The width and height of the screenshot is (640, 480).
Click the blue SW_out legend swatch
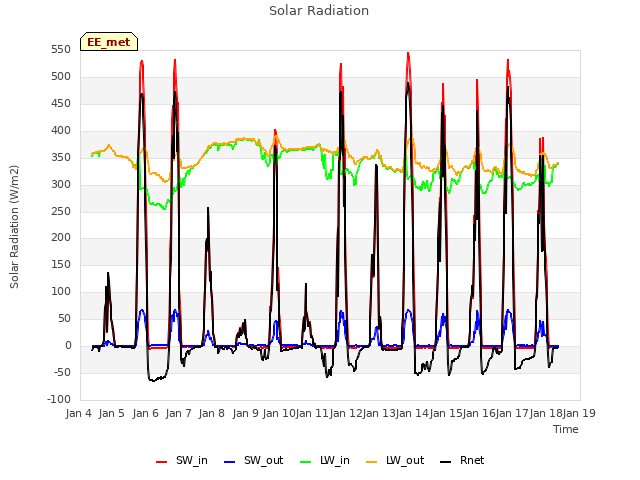(230, 462)
